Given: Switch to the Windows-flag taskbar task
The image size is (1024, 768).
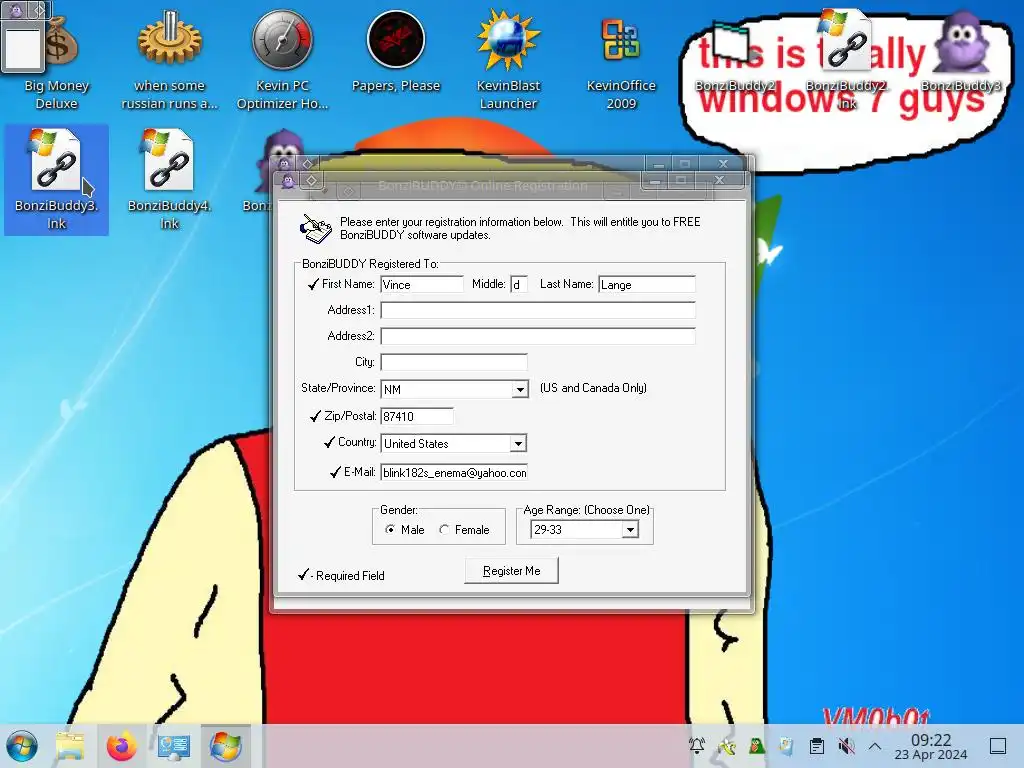Looking at the screenshot, I should point(225,746).
